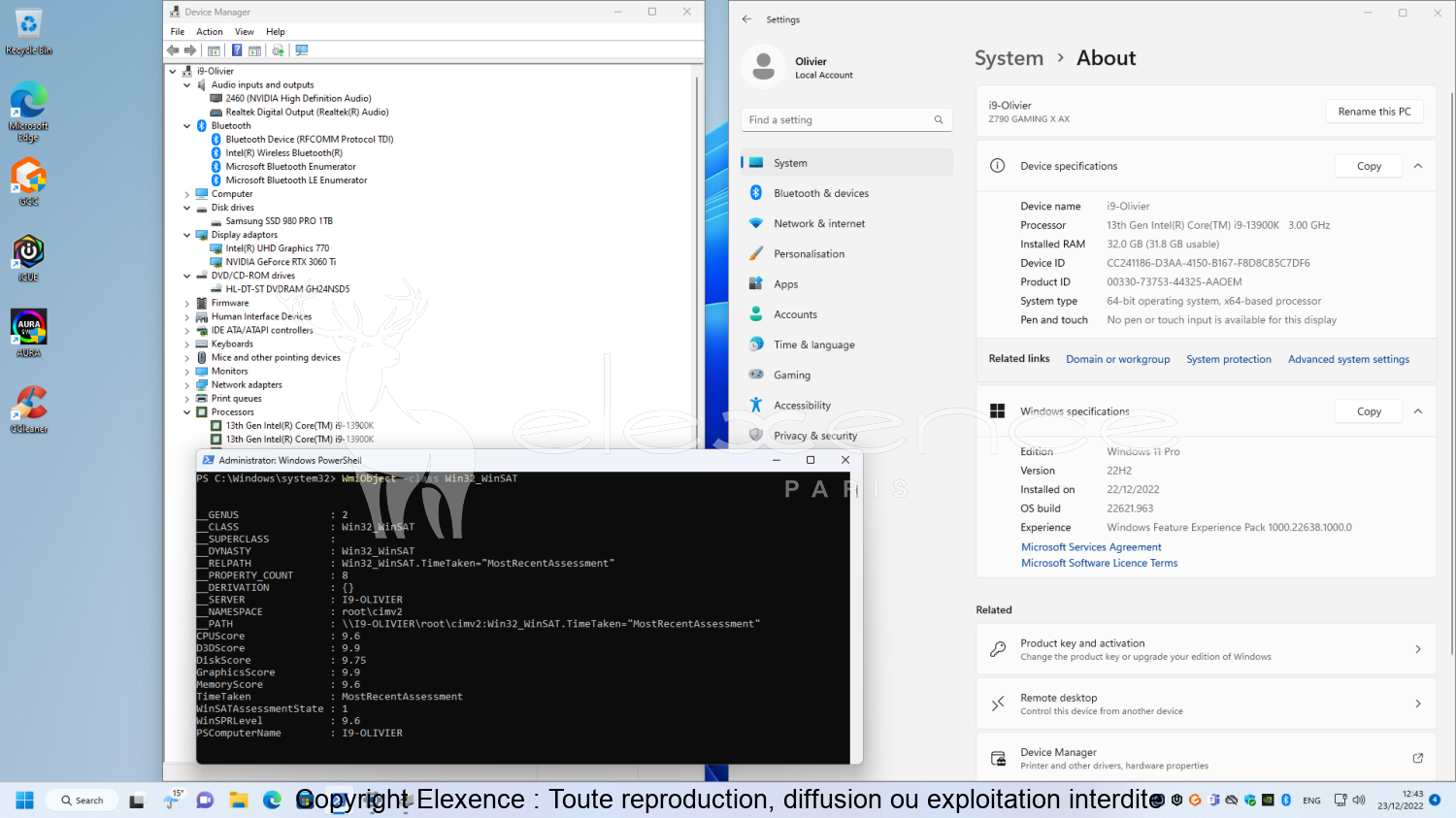
Task: Click Scan for hardware changes toolbar icon
Action: (x=302, y=50)
